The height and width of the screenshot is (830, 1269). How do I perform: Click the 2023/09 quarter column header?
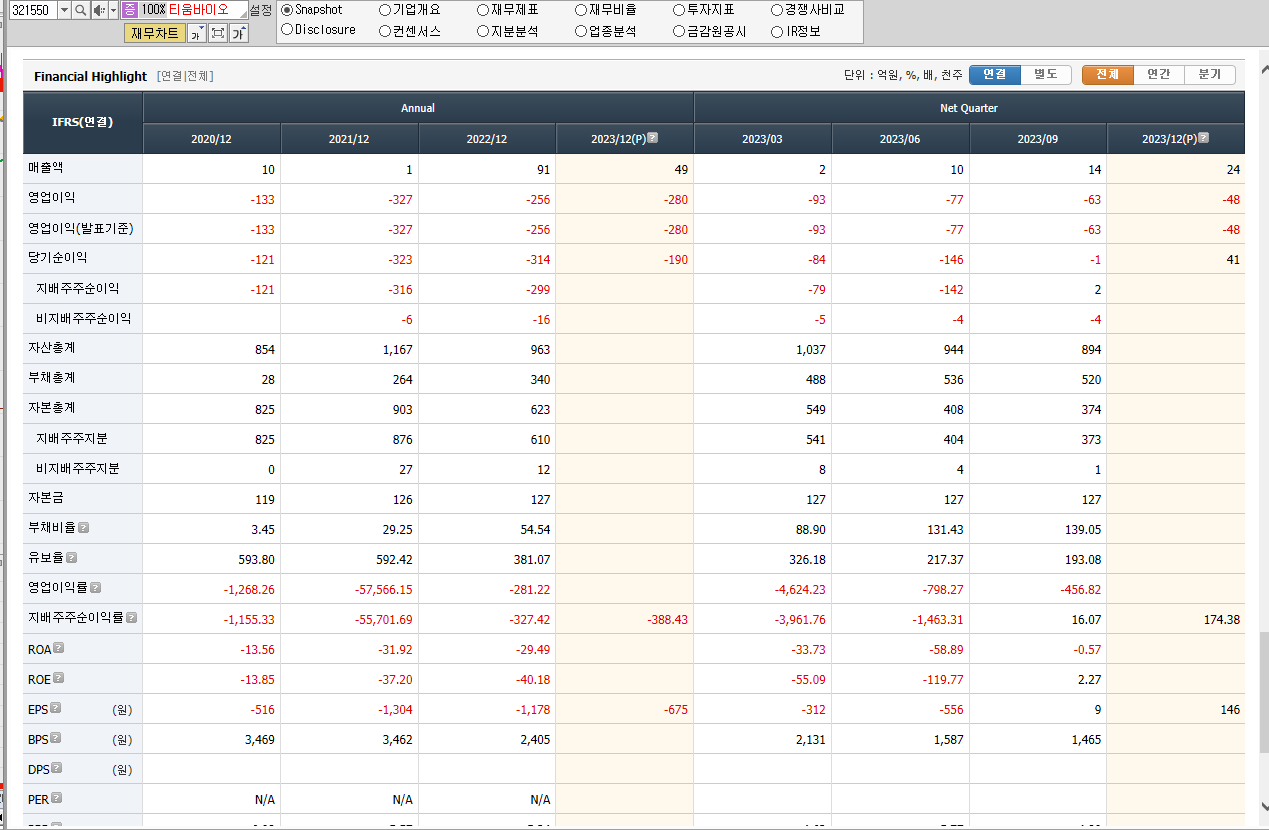click(1038, 139)
